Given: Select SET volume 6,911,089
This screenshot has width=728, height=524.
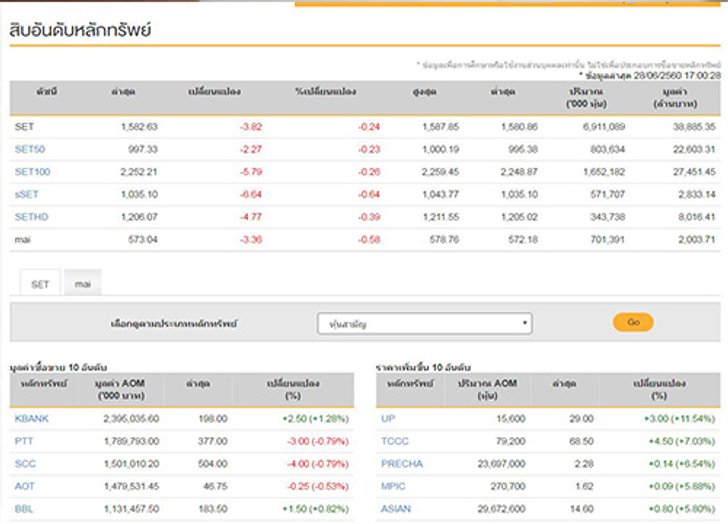Looking at the screenshot, I should pyautogui.click(x=604, y=127).
